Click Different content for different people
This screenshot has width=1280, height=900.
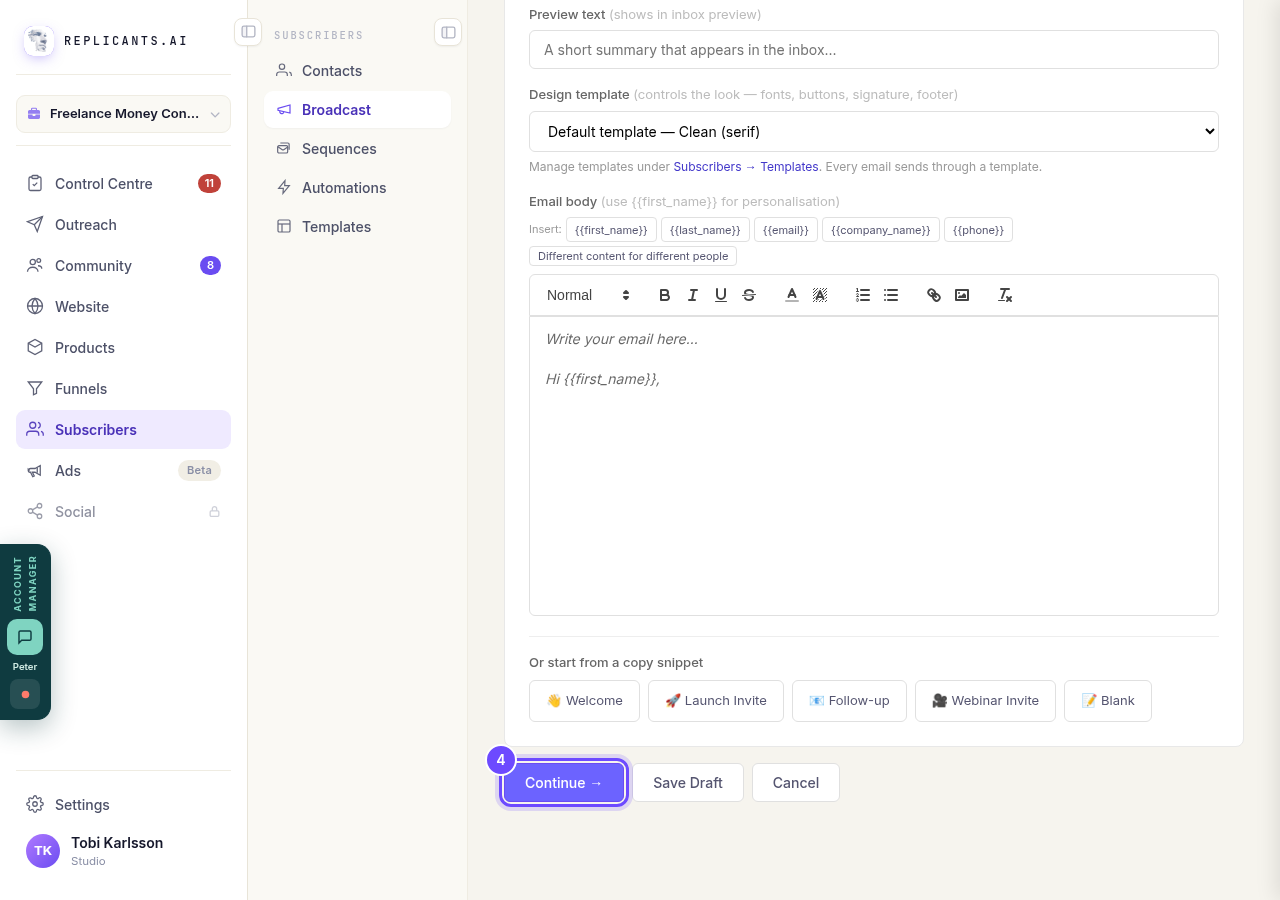(633, 256)
